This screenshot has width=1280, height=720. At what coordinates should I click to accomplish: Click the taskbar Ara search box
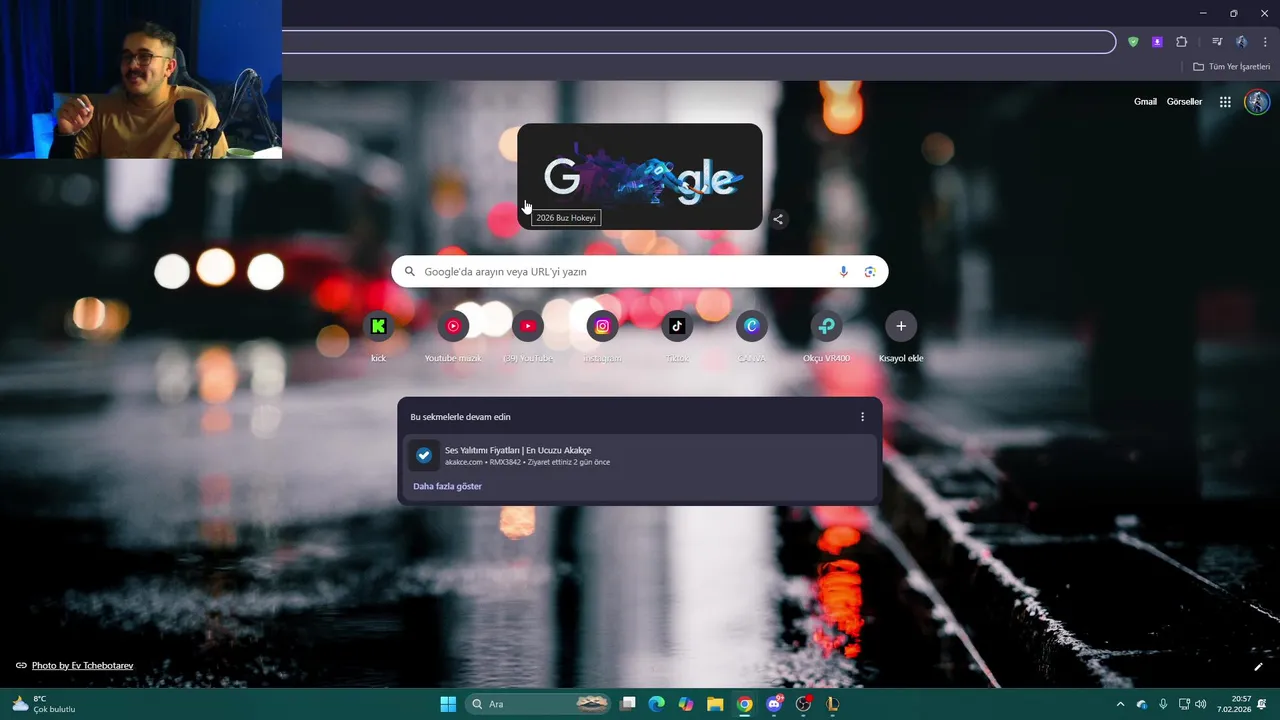tap(540, 704)
